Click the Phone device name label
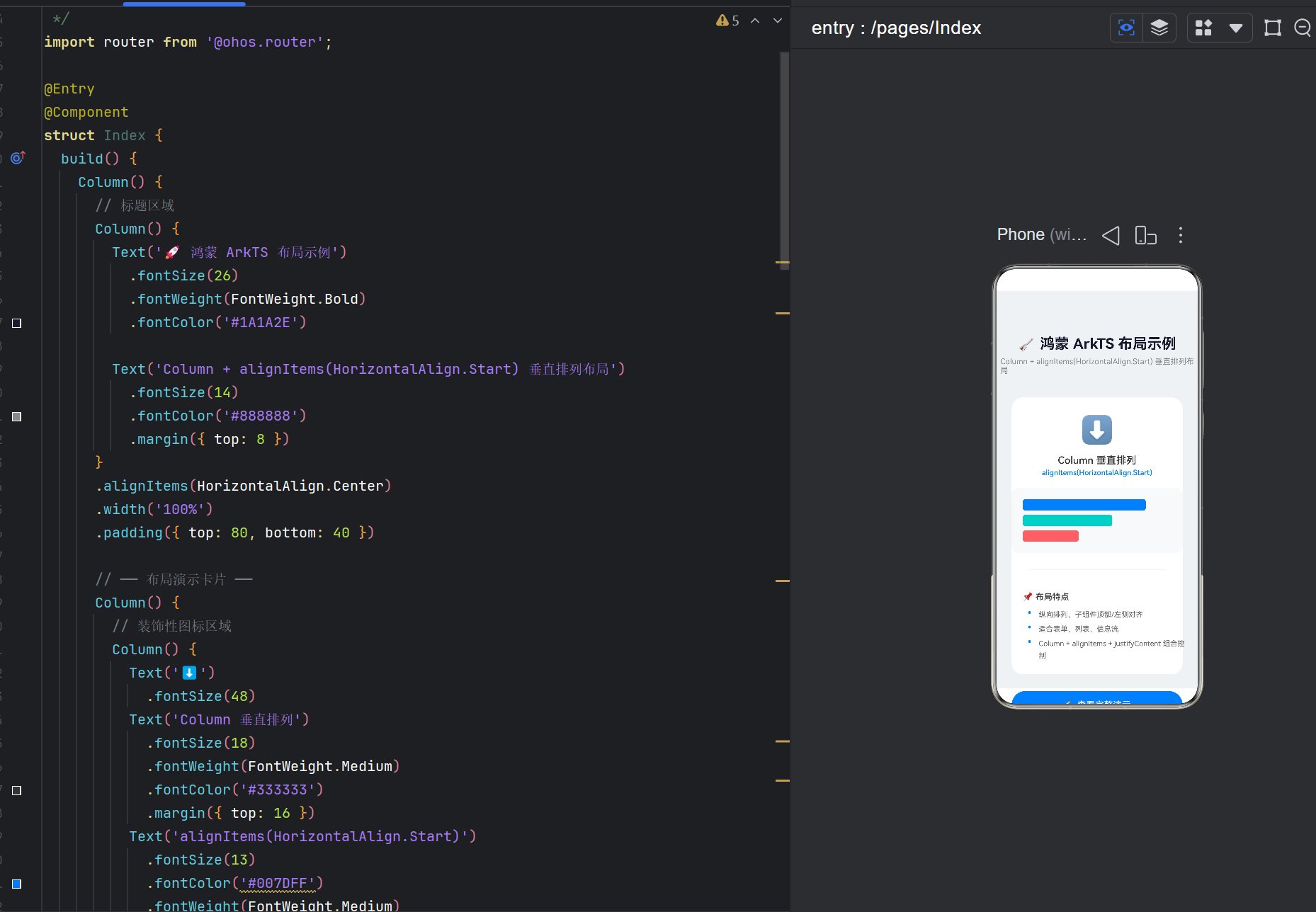This screenshot has height=912, width=1316. [x=1041, y=235]
